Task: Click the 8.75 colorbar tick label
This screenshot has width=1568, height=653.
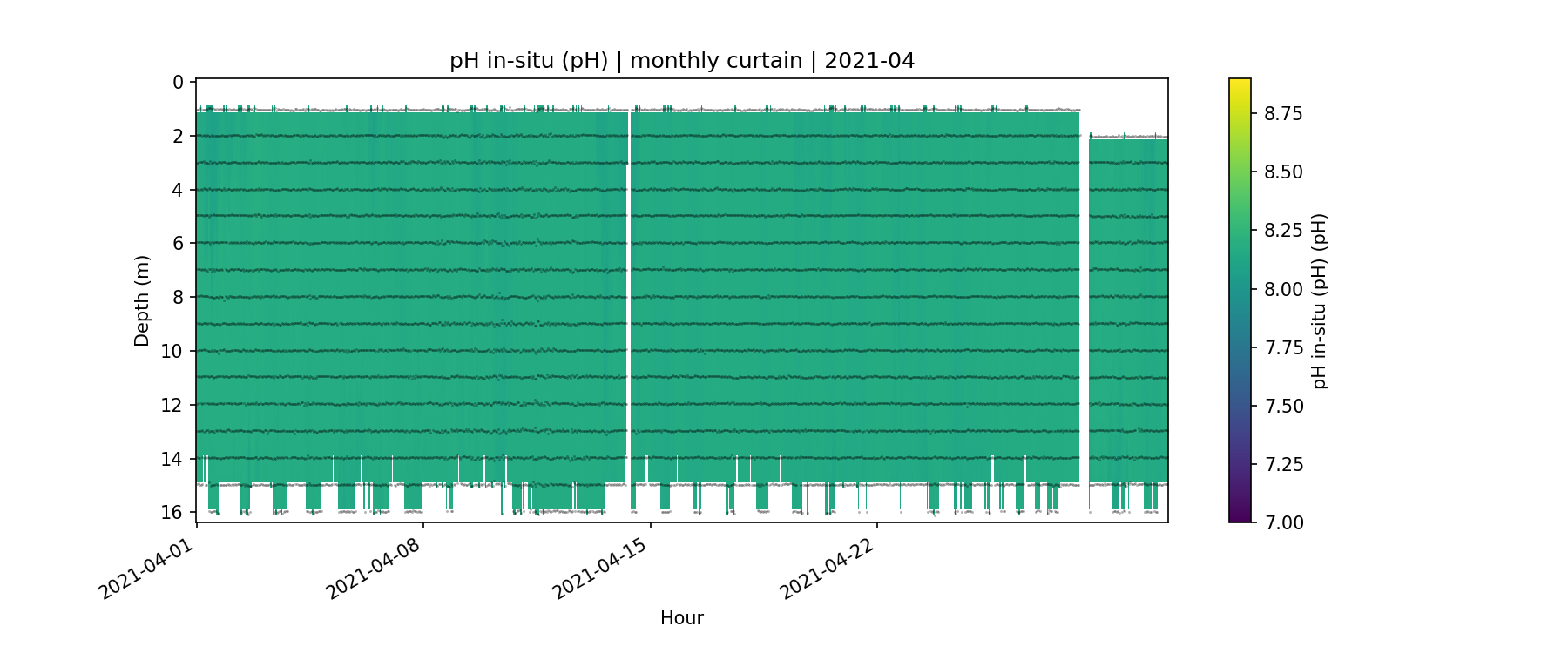Action: (1283, 114)
